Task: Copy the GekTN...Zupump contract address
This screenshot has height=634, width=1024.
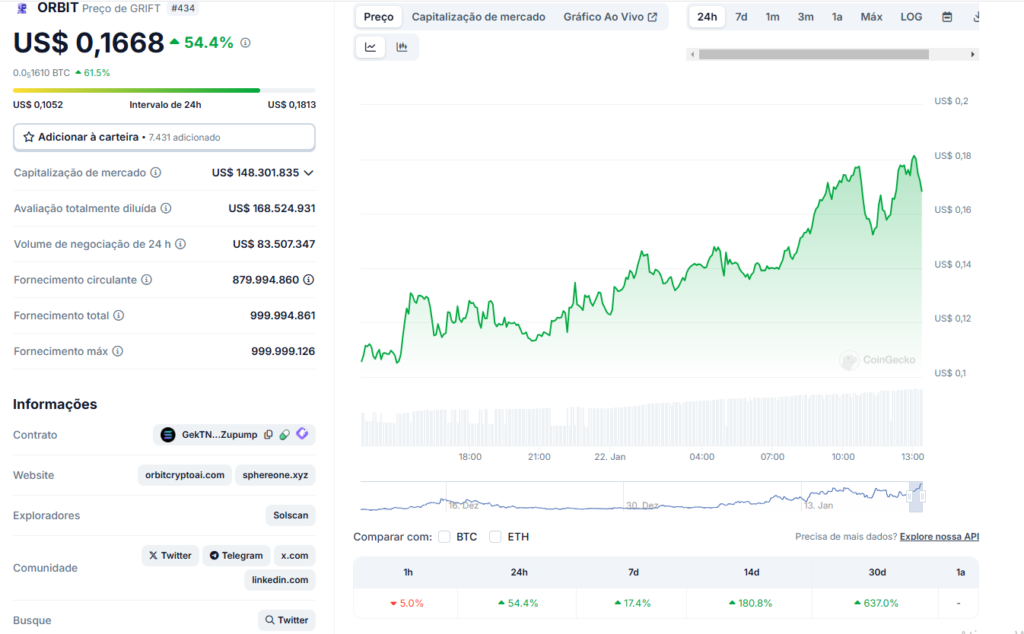Action: click(x=268, y=435)
